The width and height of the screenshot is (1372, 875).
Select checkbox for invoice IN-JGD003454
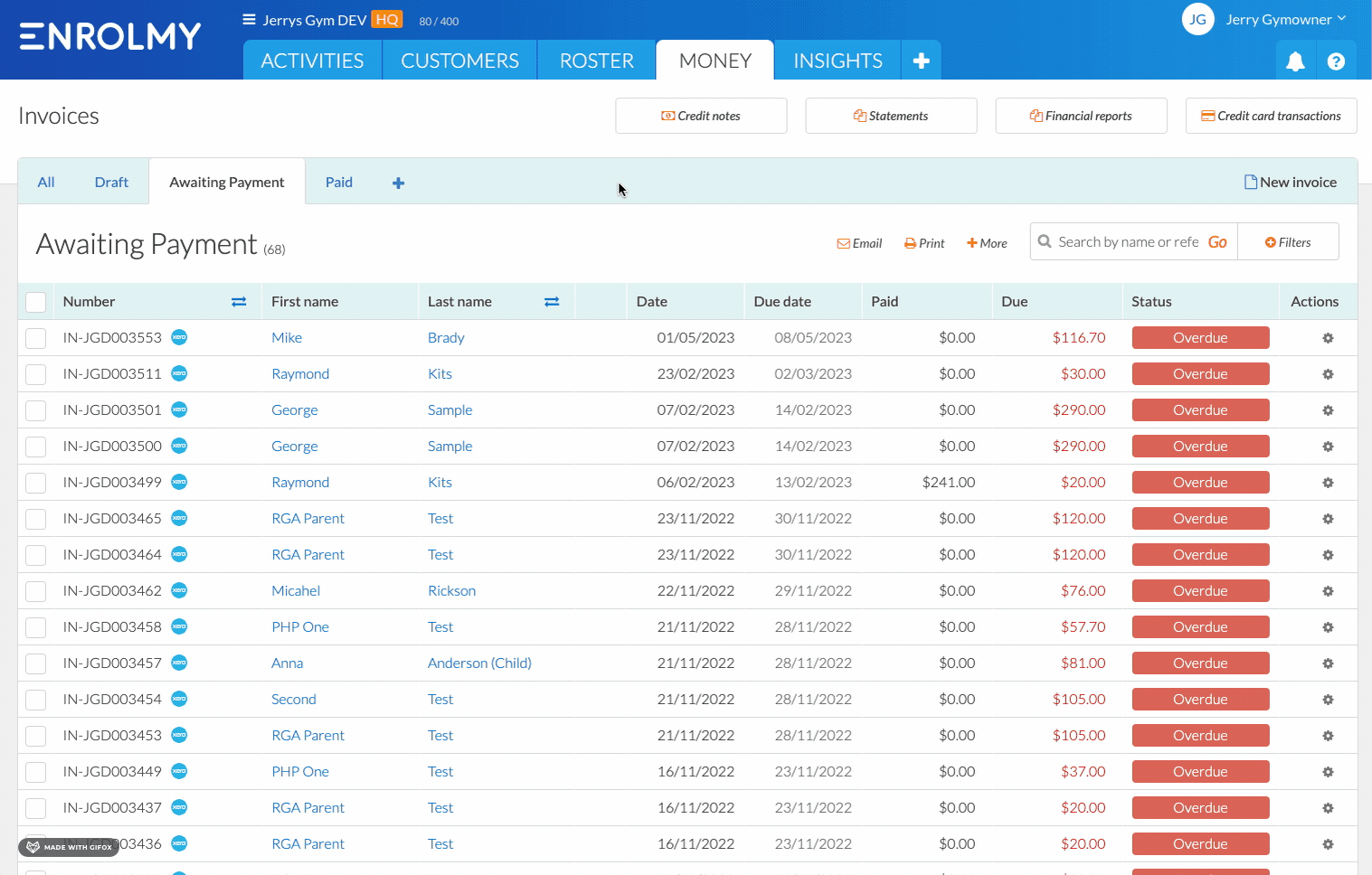click(x=36, y=700)
